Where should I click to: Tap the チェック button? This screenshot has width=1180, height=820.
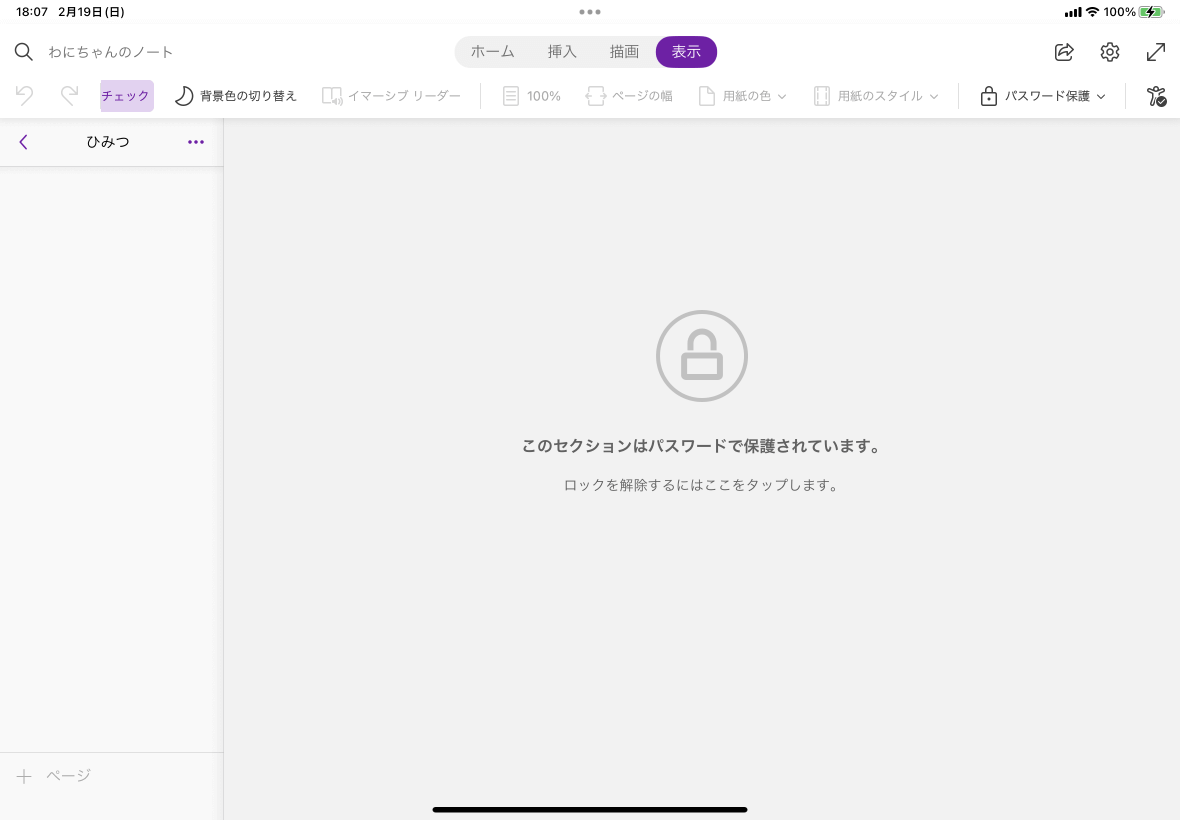(x=126, y=96)
